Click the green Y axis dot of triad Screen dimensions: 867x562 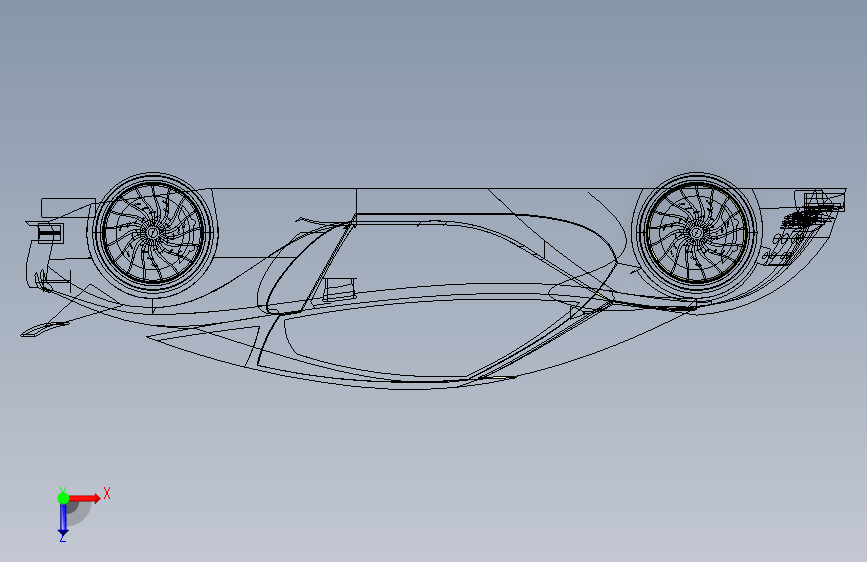click(63, 498)
